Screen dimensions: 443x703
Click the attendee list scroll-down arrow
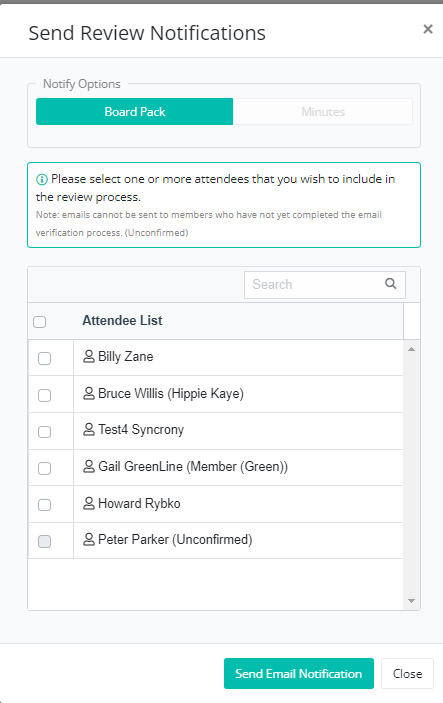(411, 601)
